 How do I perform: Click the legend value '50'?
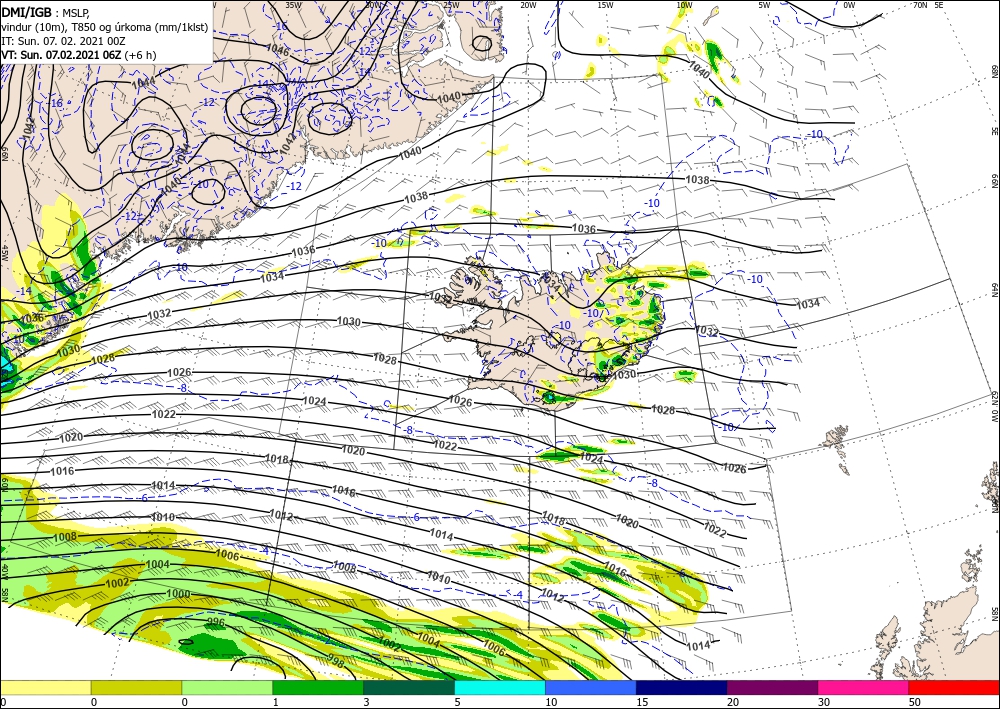914,702
